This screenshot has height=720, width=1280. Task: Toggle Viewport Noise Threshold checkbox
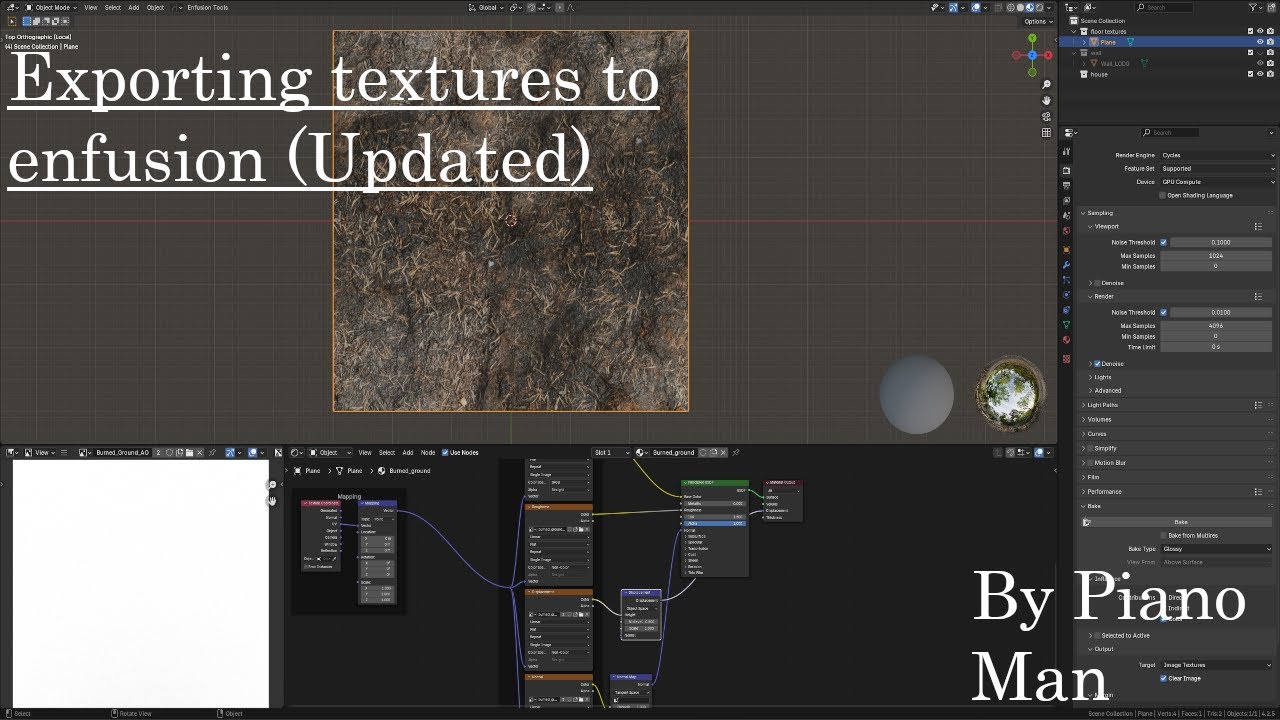pyautogui.click(x=1163, y=242)
